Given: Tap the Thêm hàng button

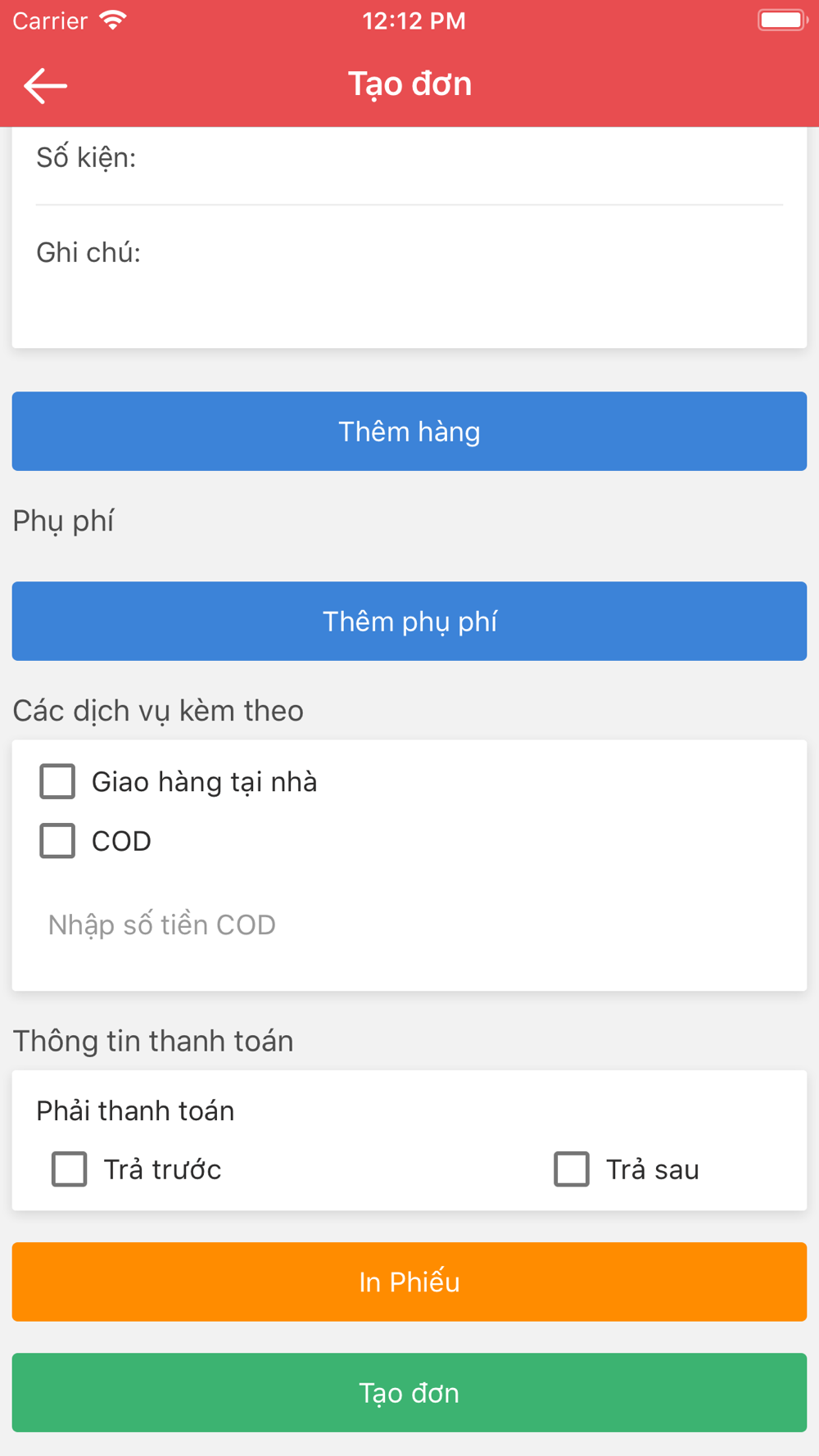Looking at the screenshot, I should pyautogui.click(x=409, y=431).
